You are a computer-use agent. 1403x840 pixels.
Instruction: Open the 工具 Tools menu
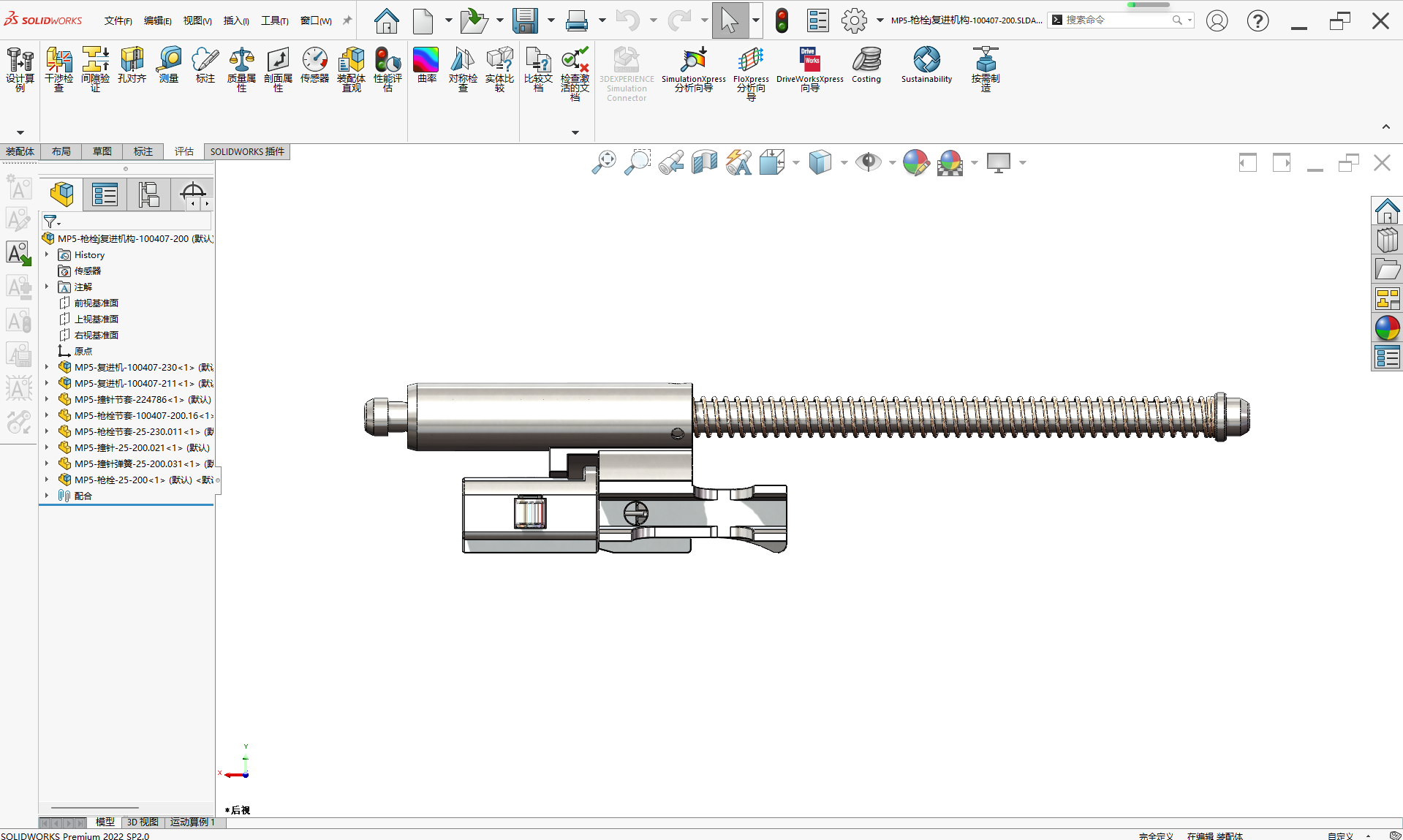275,20
